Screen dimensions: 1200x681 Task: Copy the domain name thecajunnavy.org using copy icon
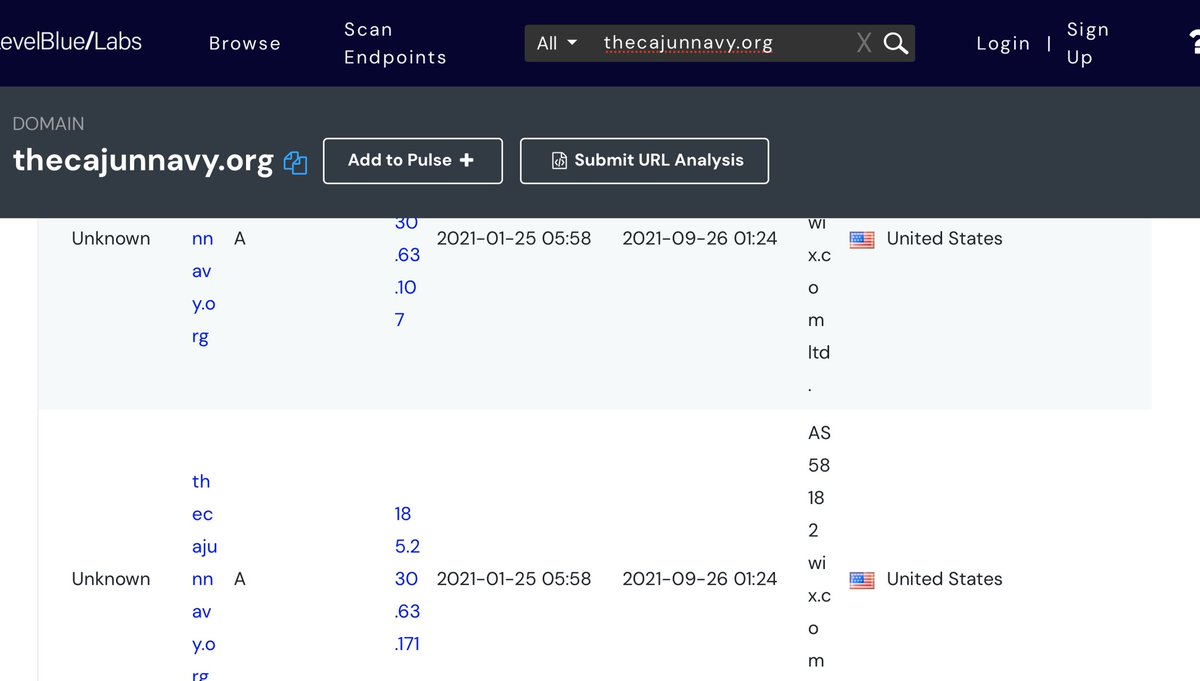click(295, 163)
